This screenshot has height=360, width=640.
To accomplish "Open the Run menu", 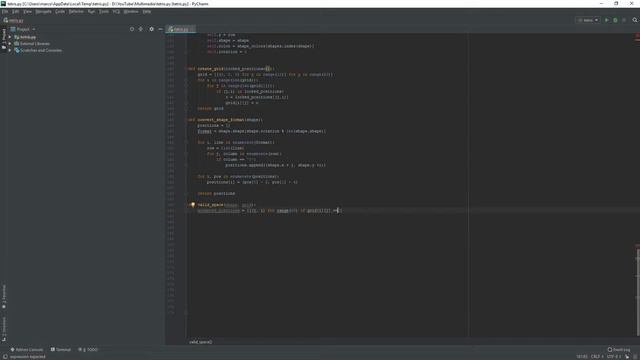I will point(91,11).
